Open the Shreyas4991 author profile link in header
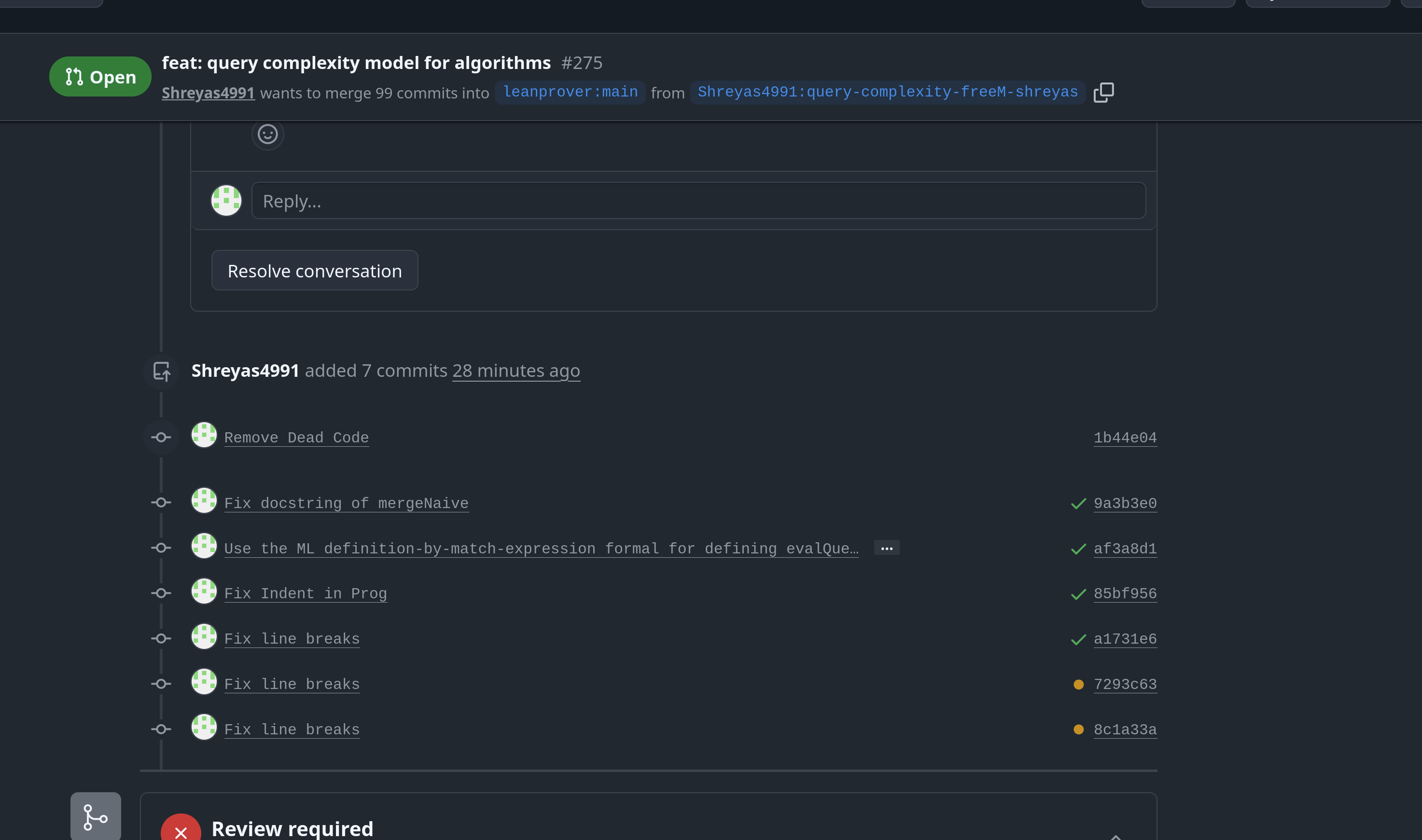The width and height of the screenshot is (1422, 840). pyautogui.click(x=208, y=93)
